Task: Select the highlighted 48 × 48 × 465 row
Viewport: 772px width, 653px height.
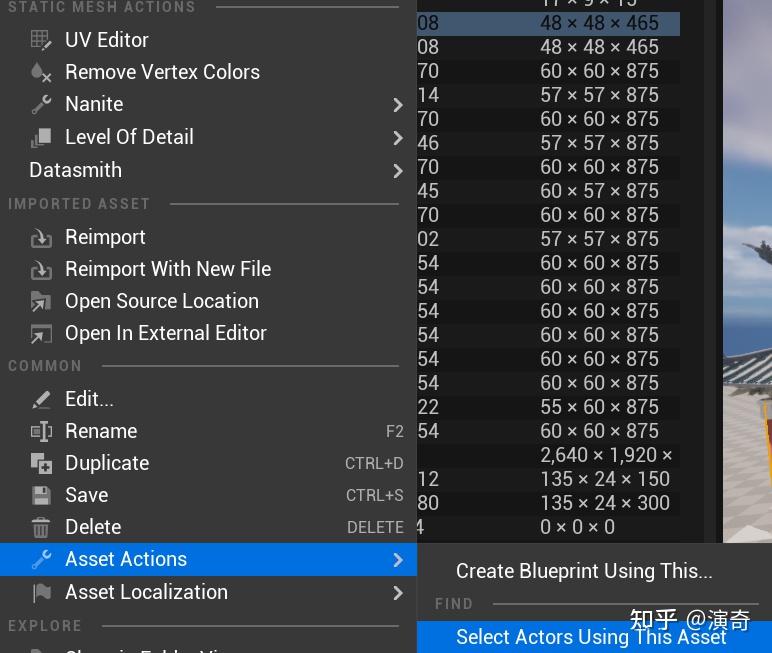Action: point(598,23)
